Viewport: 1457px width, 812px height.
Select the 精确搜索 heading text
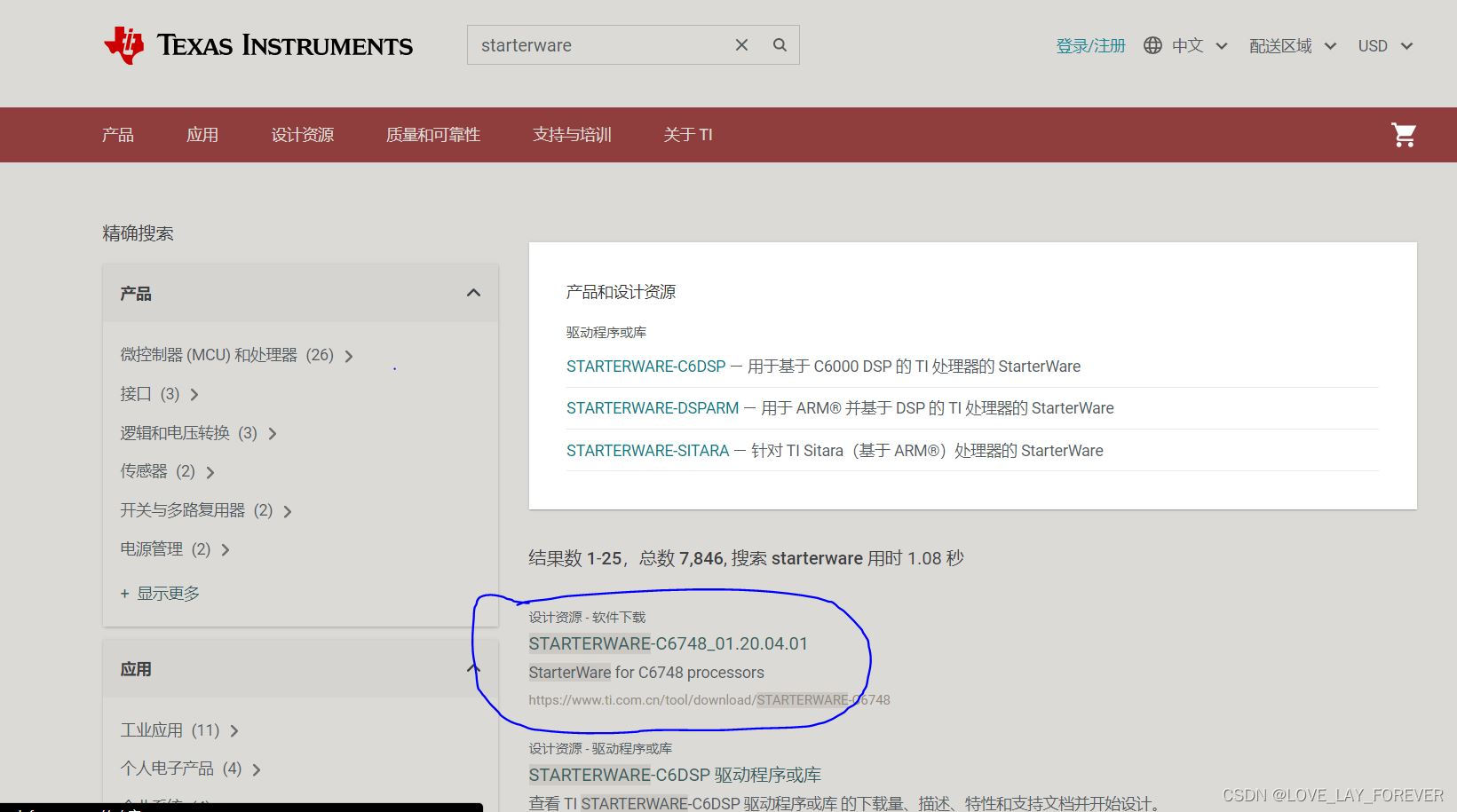pos(138,233)
